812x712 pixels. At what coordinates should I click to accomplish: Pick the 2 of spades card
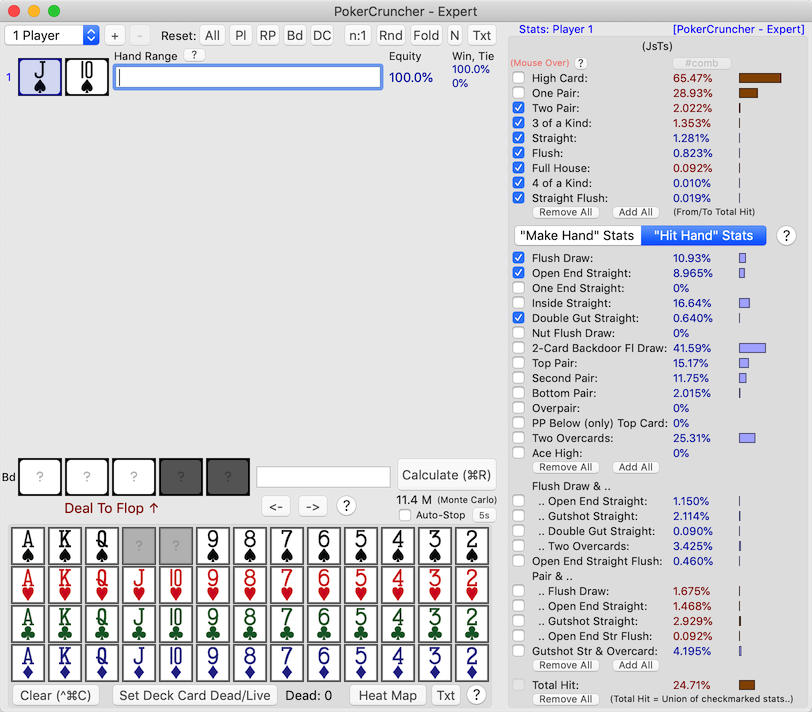click(x=472, y=546)
